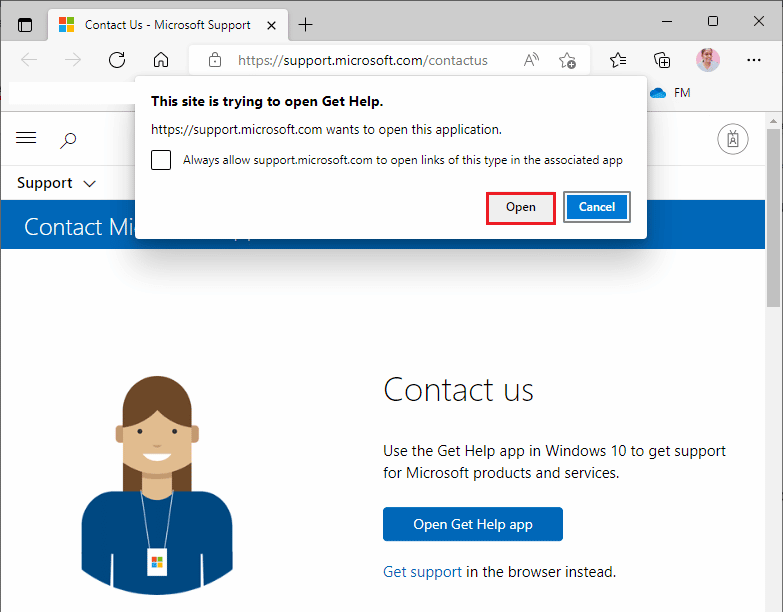Open the Favorites list icon
Screen dimensions: 783x612
[x=618, y=60]
